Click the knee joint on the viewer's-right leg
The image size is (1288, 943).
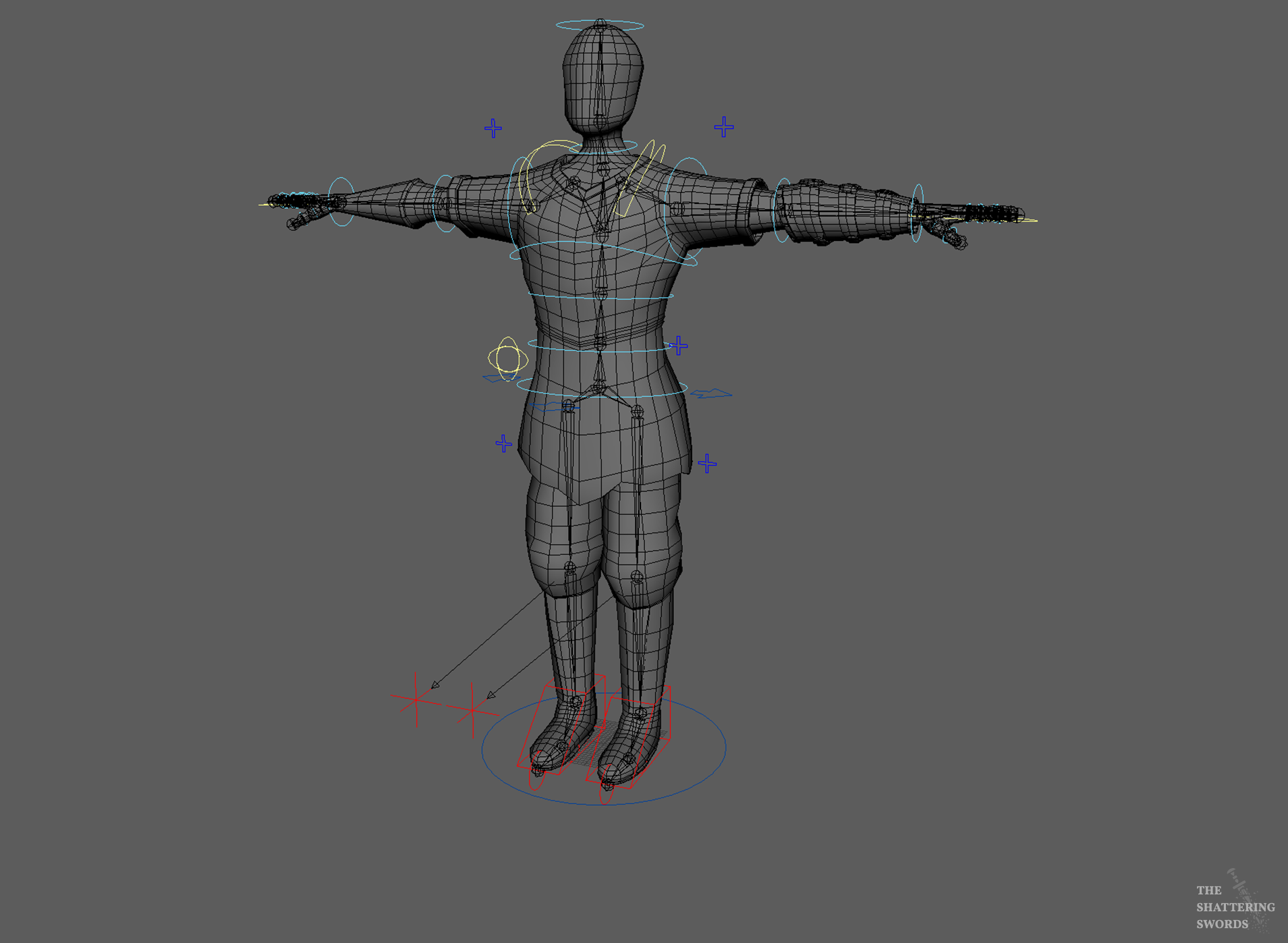point(637,577)
